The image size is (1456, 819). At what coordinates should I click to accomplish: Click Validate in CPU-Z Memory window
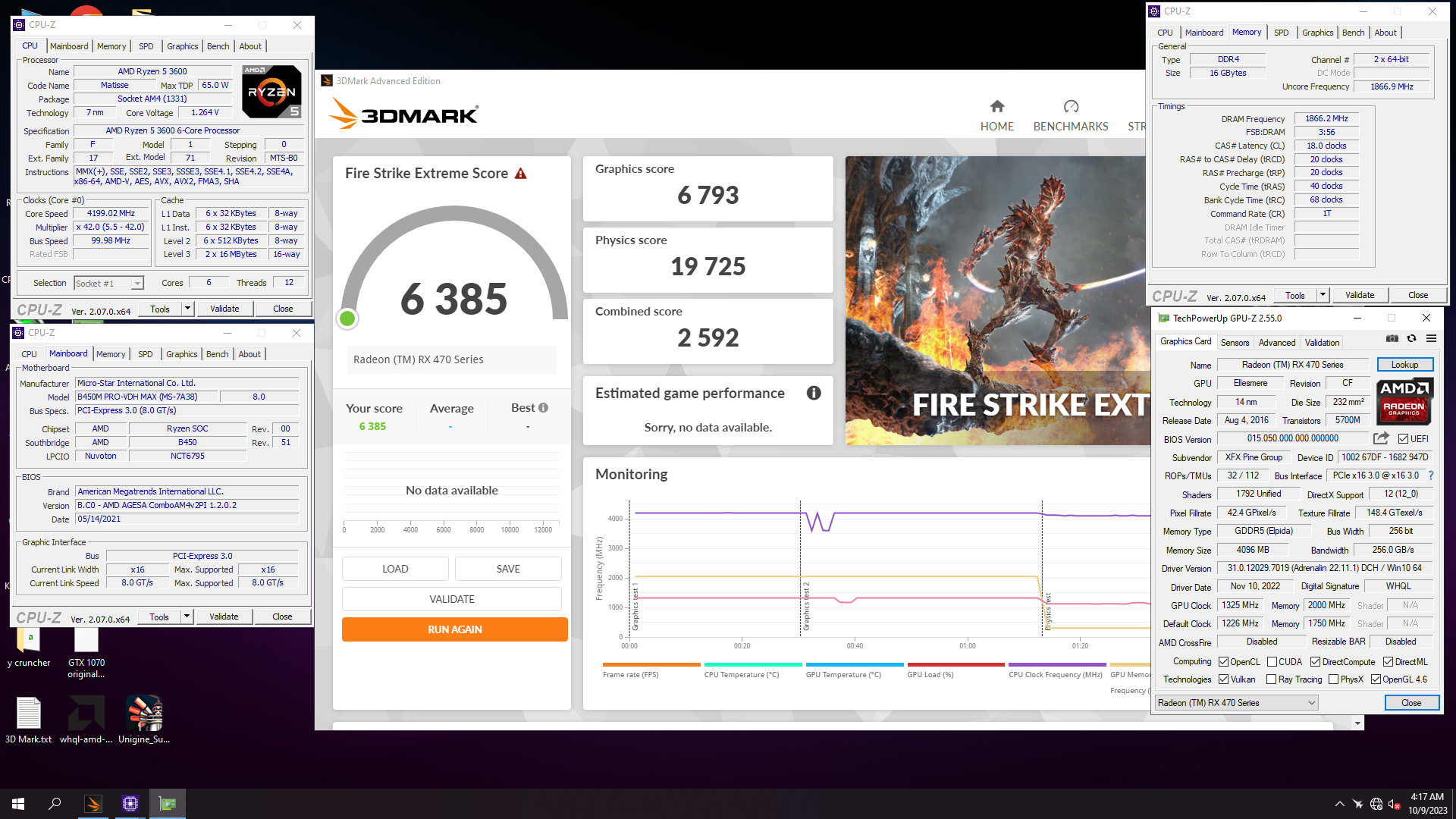[1360, 295]
